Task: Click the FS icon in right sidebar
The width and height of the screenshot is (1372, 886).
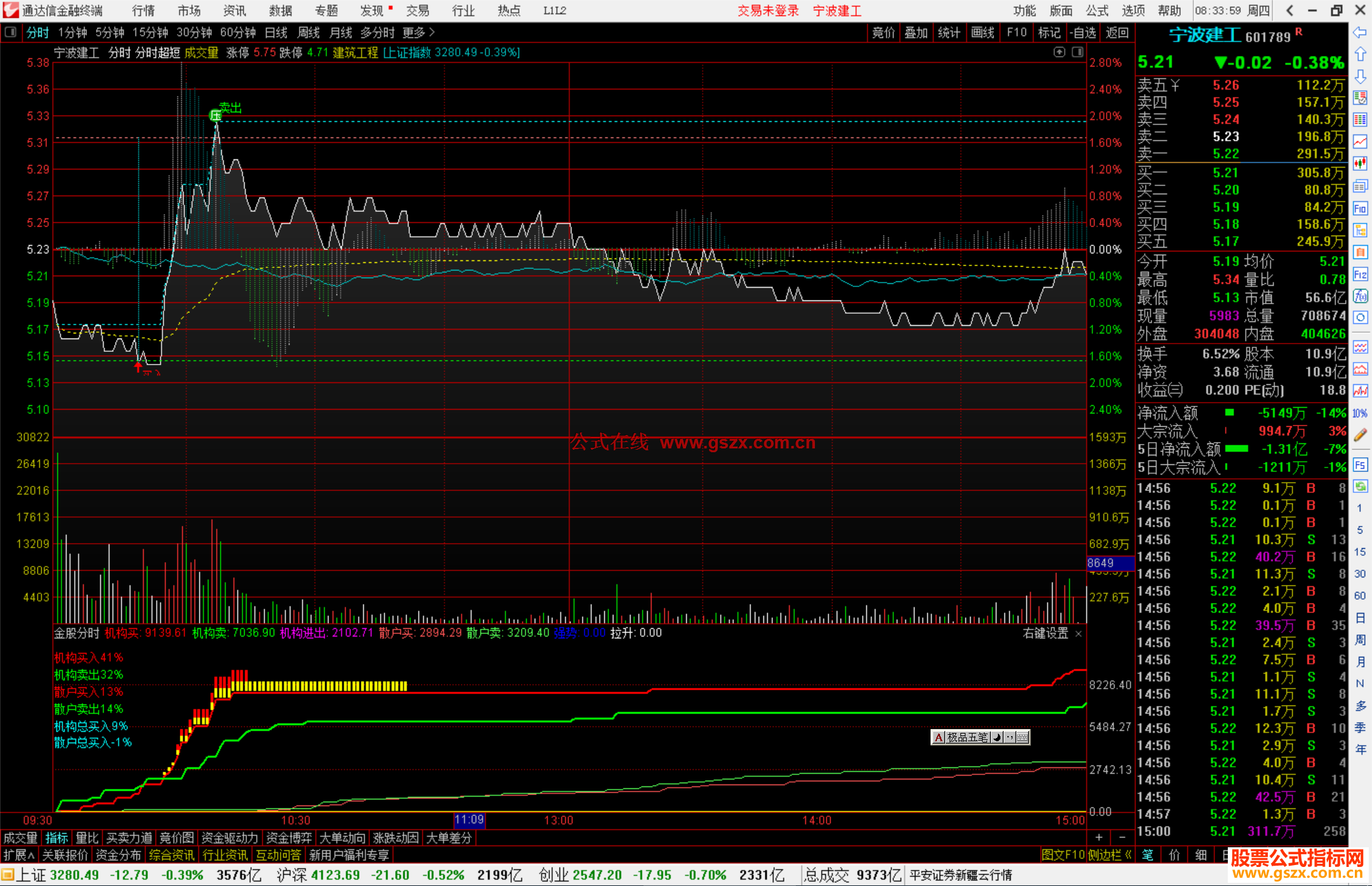Action: (x=1360, y=465)
